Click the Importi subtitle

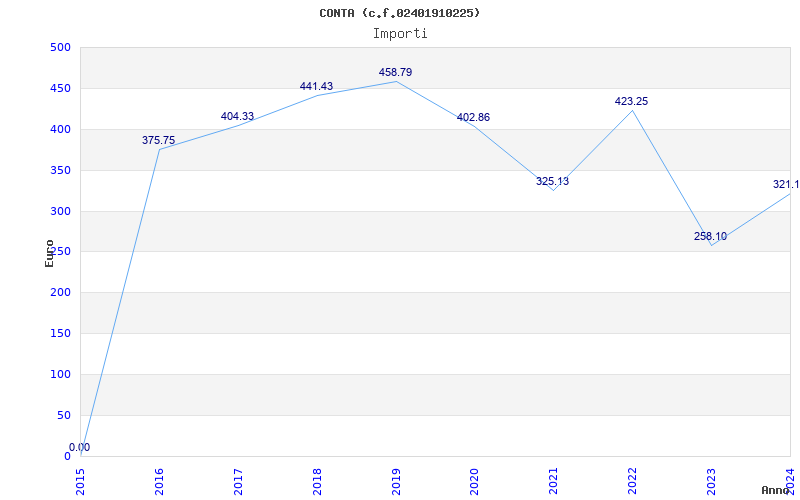(x=400, y=34)
